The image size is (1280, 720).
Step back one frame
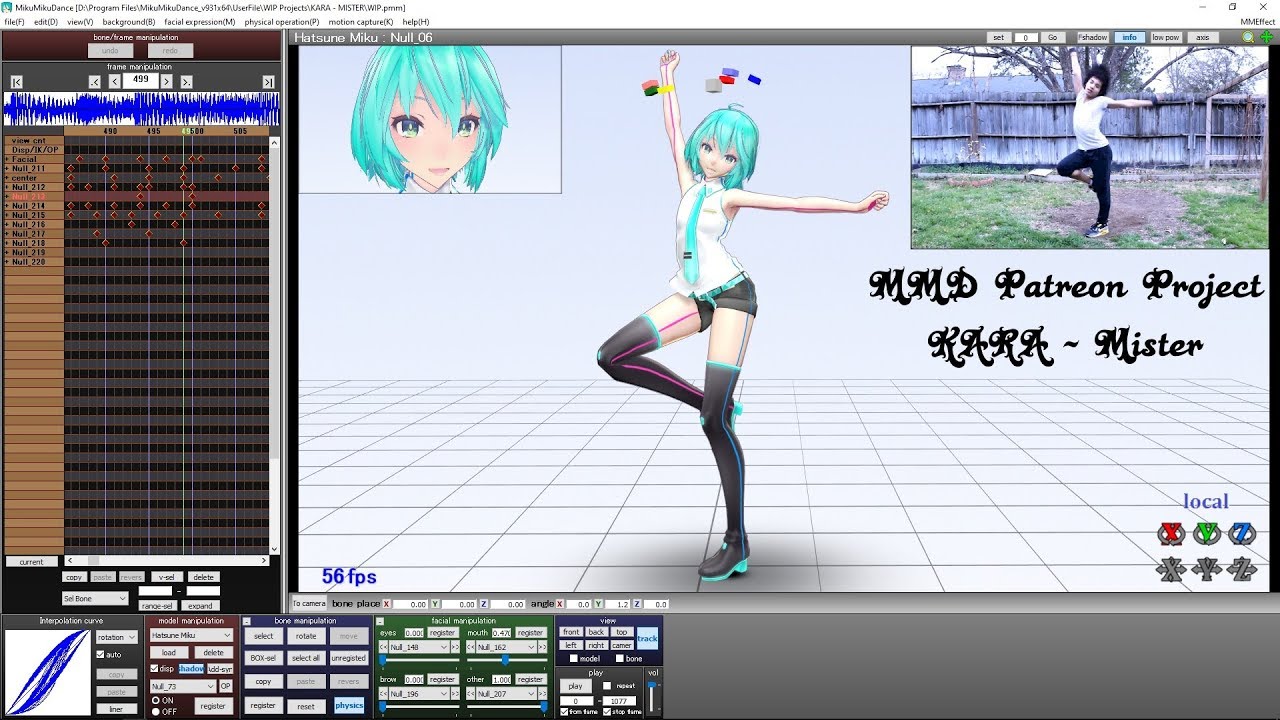point(115,81)
